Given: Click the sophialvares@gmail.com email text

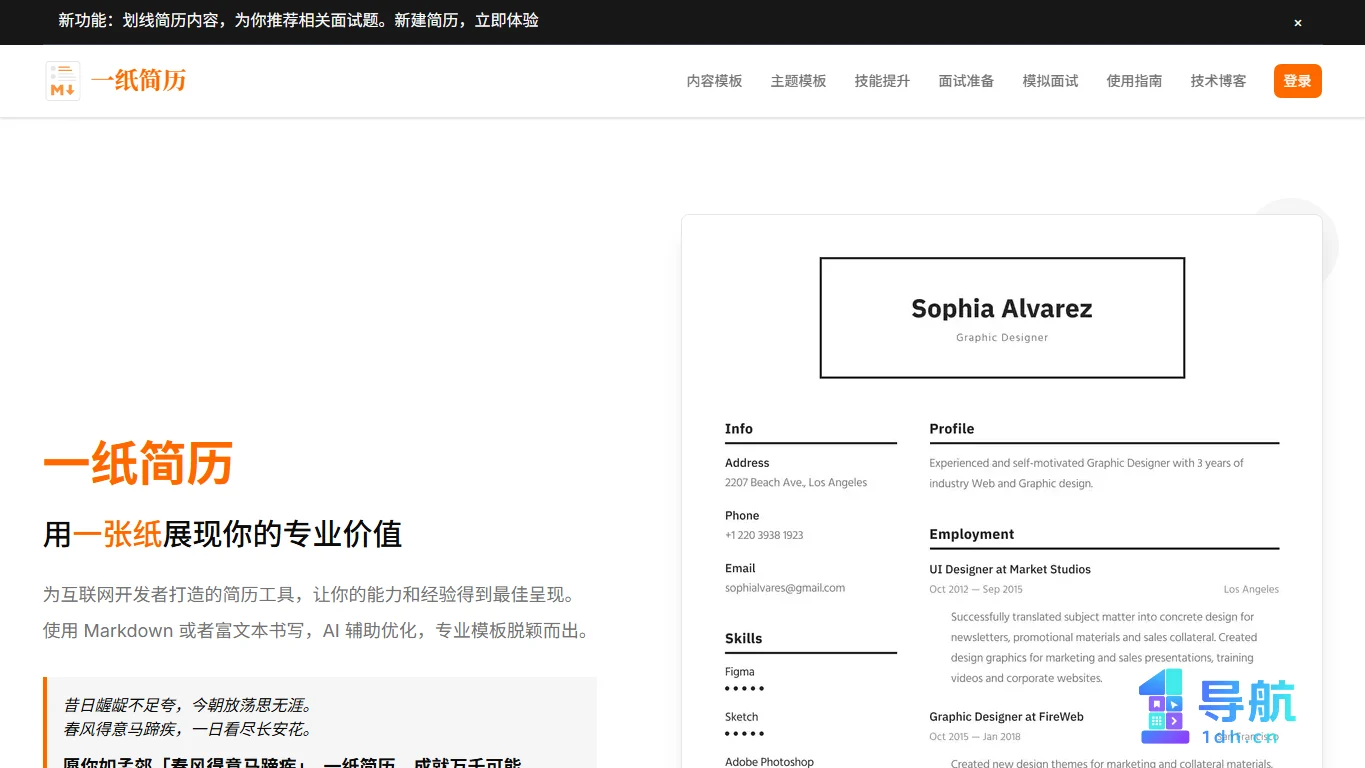Looking at the screenshot, I should click(785, 588).
